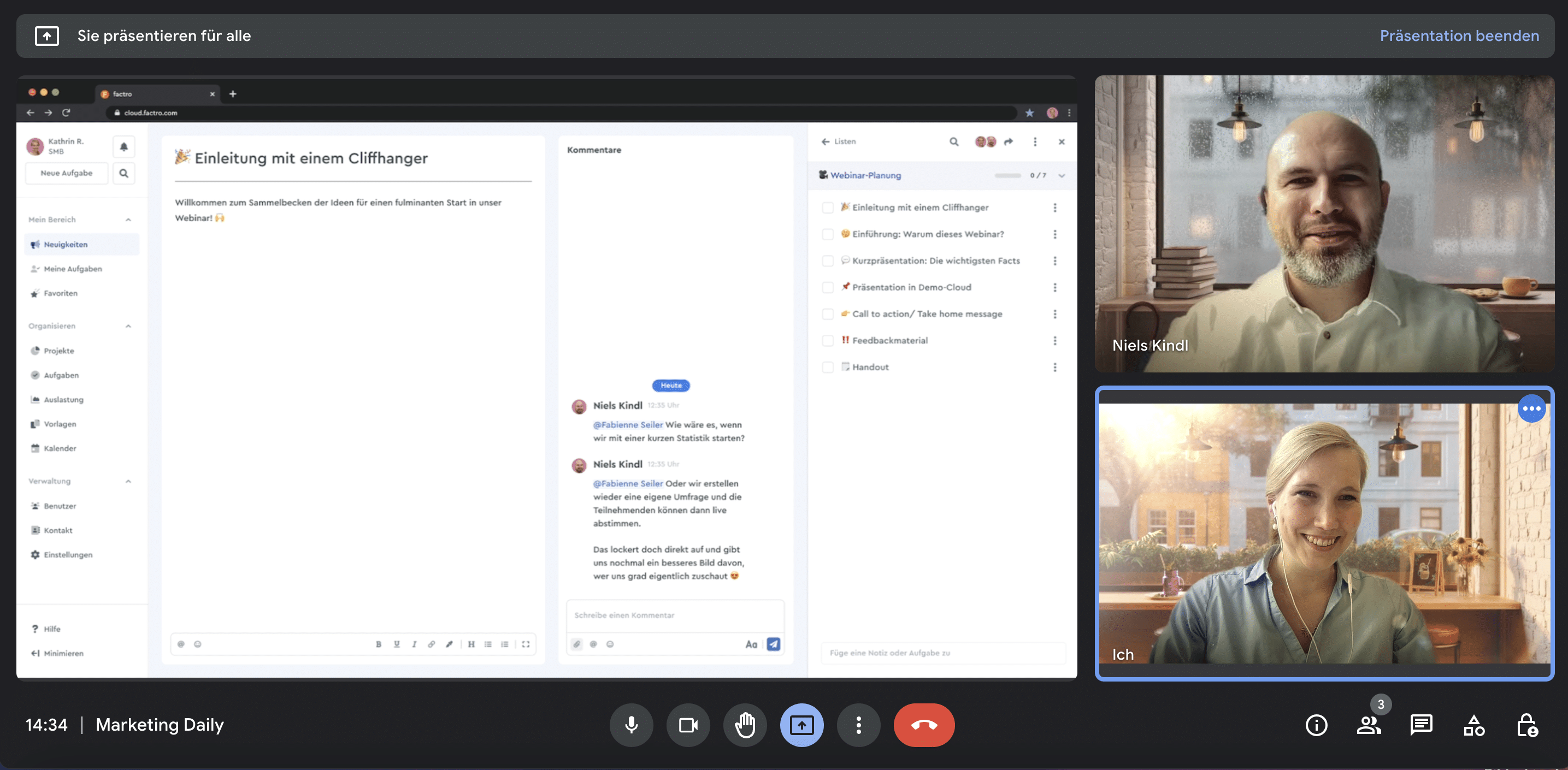Toggle italic in description editor
Viewport: 1568px width, 770px height.
coord(414,643)
